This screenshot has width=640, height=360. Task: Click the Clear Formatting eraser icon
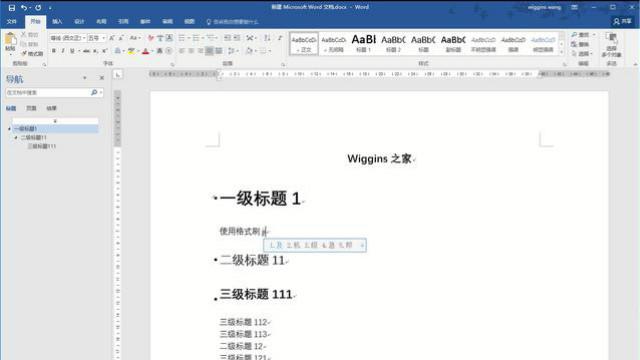tap(151, 38)
